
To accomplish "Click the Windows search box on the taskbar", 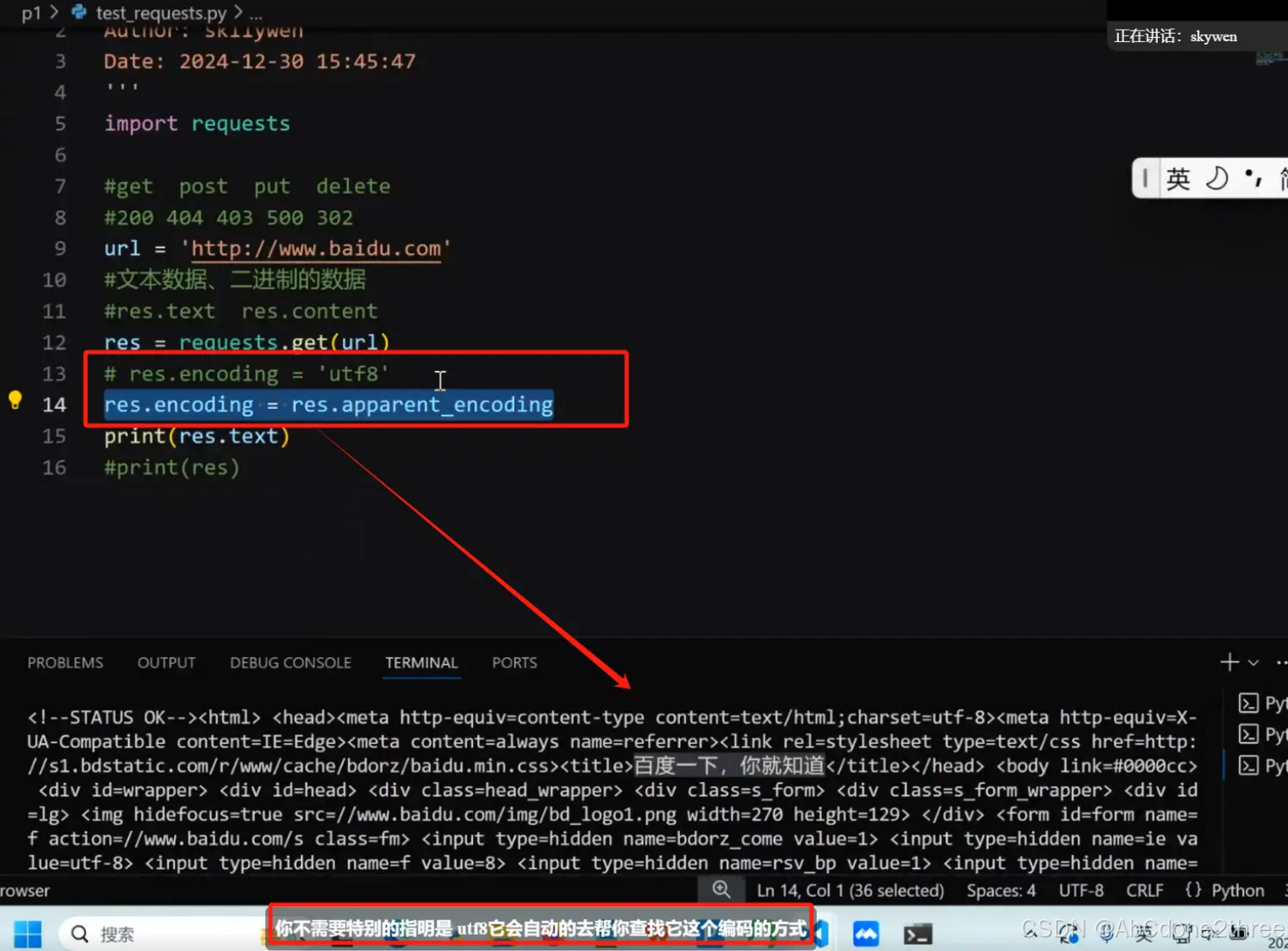I will [135, 933].
